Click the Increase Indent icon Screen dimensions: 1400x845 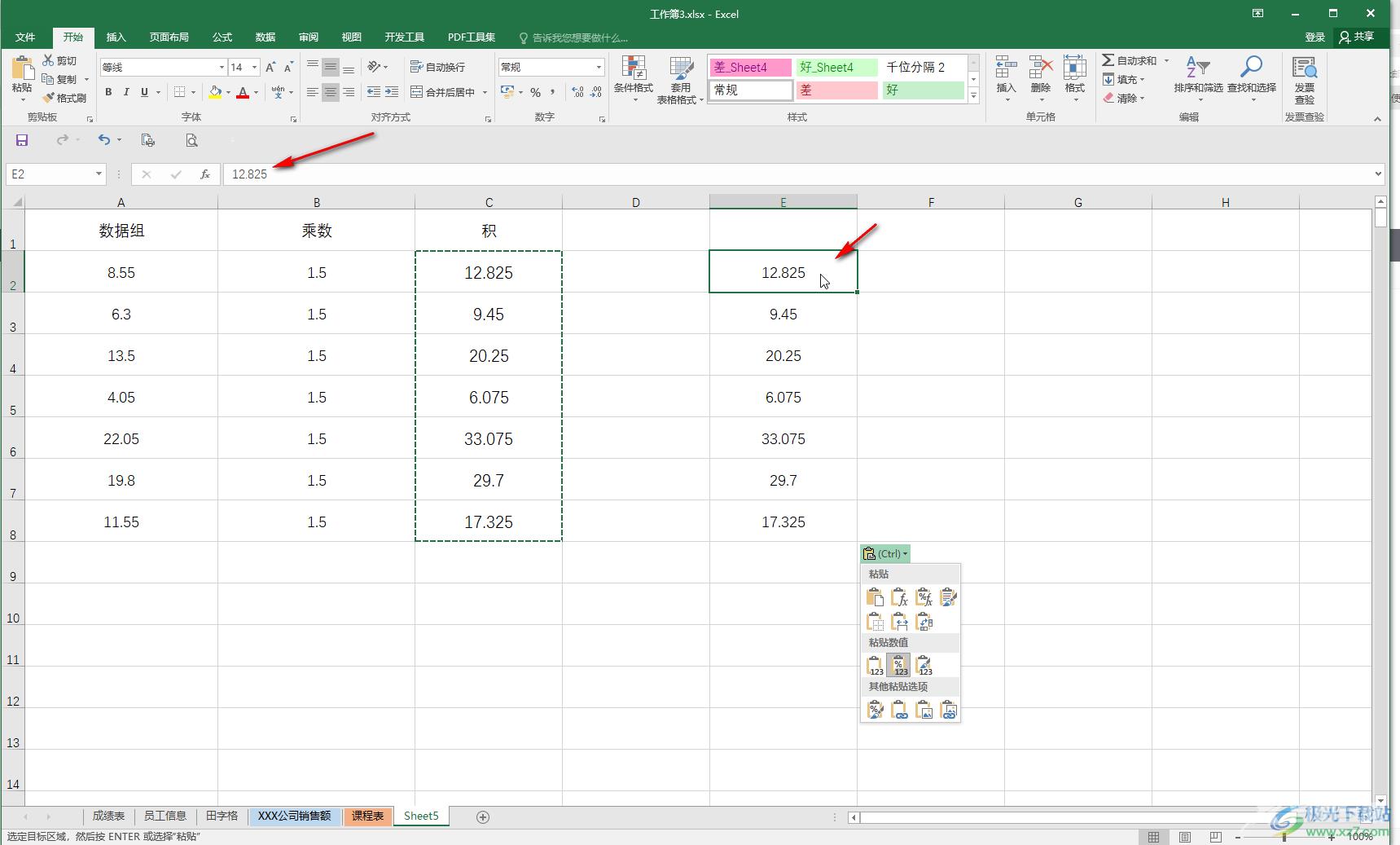pos(392,92)
